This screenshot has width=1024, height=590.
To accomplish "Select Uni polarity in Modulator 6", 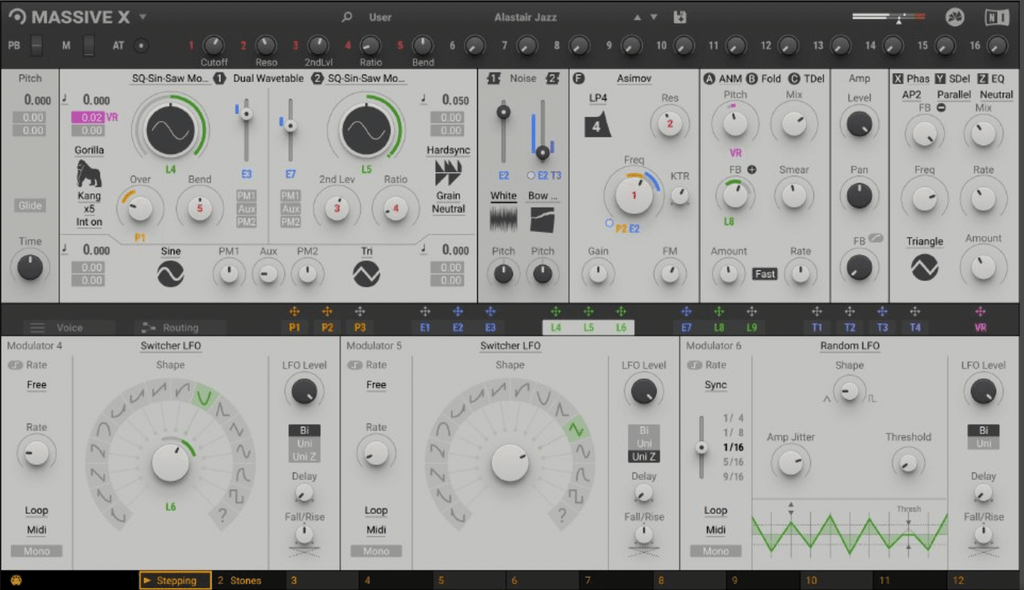I will 984,443.
